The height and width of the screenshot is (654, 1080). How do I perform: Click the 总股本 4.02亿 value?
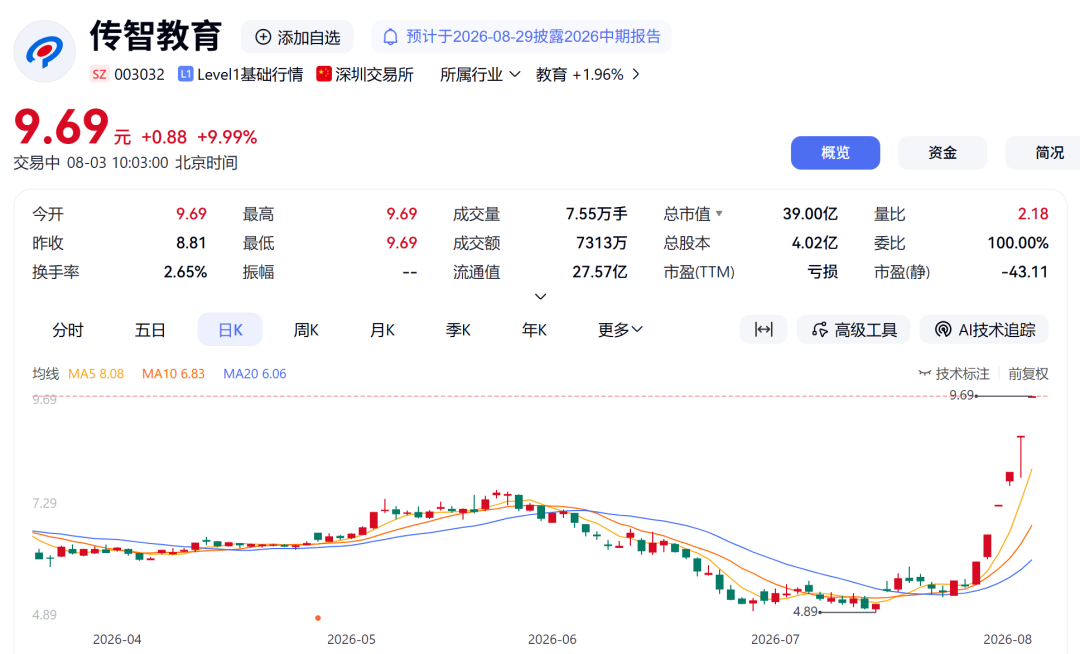point(815,243)
